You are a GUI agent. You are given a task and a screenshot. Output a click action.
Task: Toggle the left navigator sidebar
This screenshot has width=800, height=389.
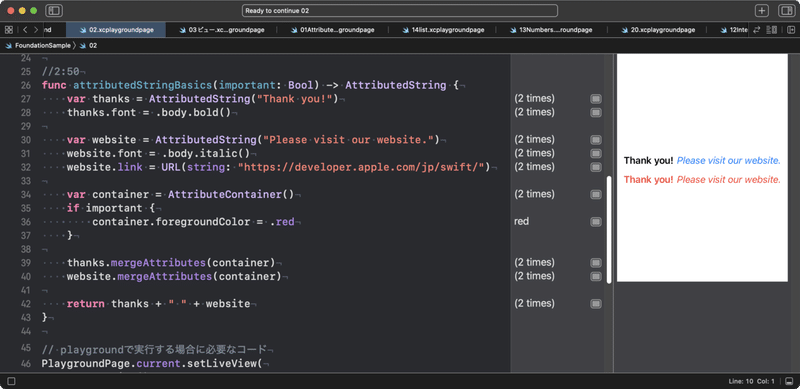(x=54, y=11)
